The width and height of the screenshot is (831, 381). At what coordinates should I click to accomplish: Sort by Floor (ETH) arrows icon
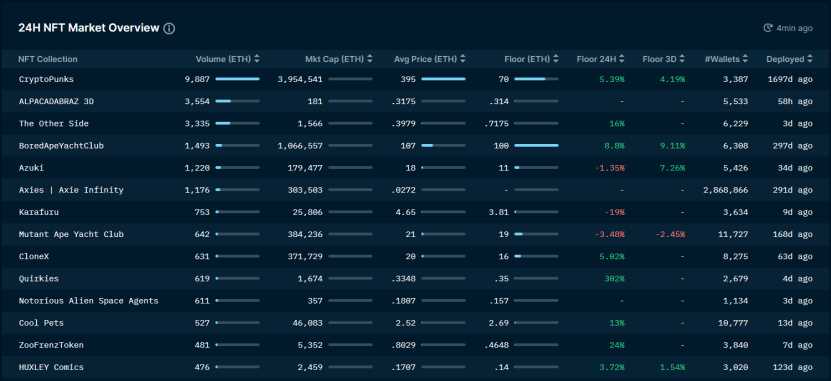(x=555, y=59)
